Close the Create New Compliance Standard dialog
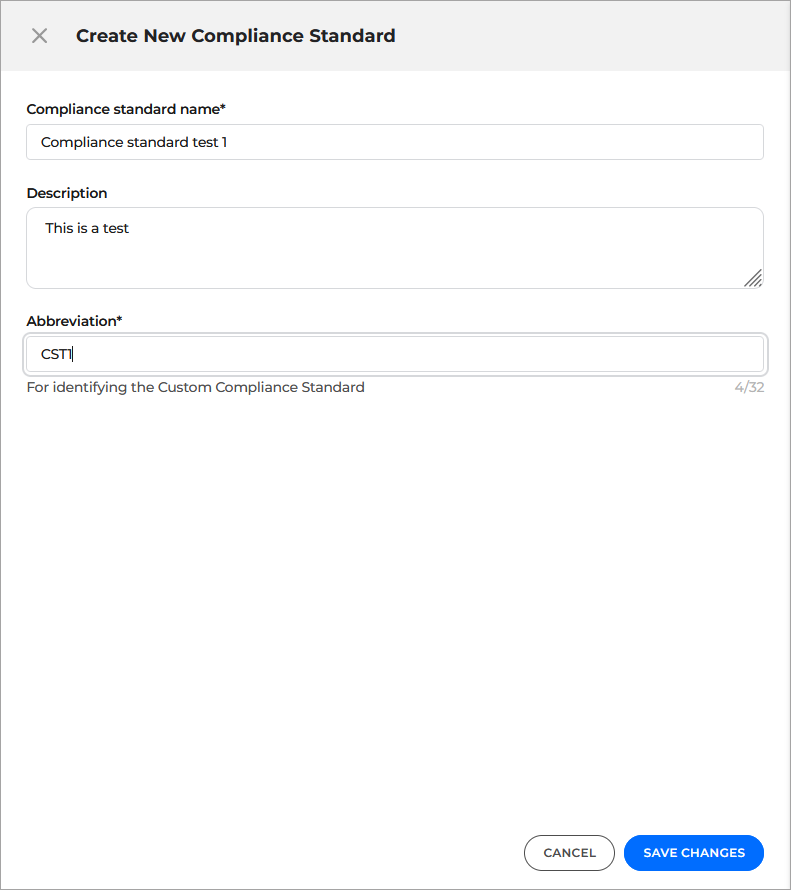791x890 pixels. [39, 35]
